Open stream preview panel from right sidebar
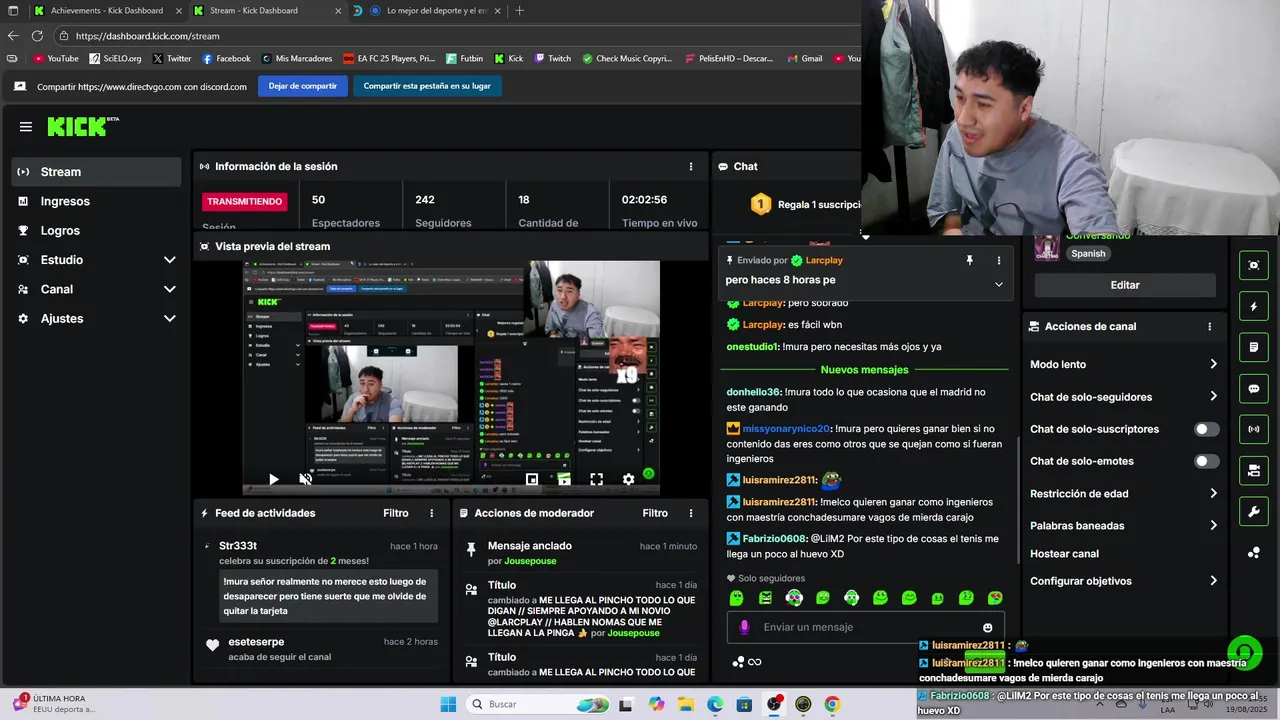This screenshot has width=1280, height=720. tap(1253, 265)
